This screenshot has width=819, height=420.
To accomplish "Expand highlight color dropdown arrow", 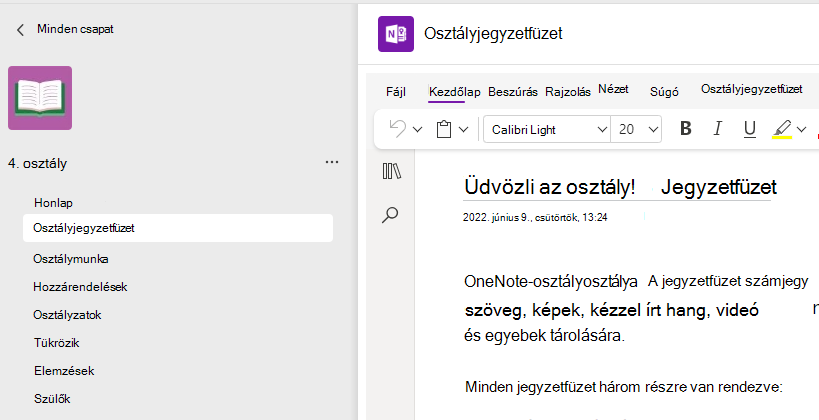I will pos(801,129).
